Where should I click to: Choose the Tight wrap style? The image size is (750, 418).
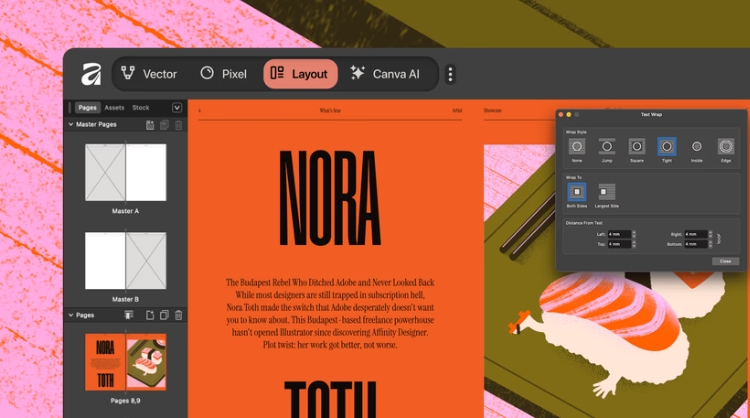pos(667,146)
